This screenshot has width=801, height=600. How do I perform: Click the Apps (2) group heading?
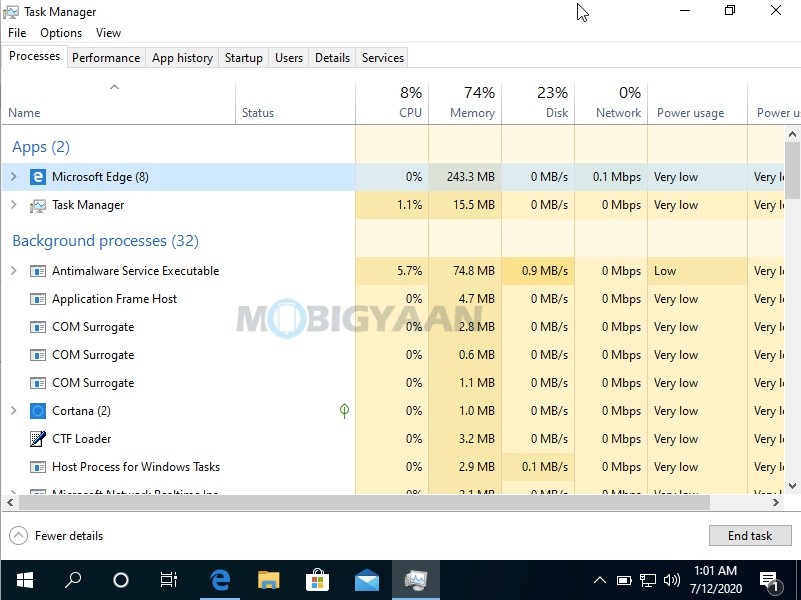click(x=41, y=147)
